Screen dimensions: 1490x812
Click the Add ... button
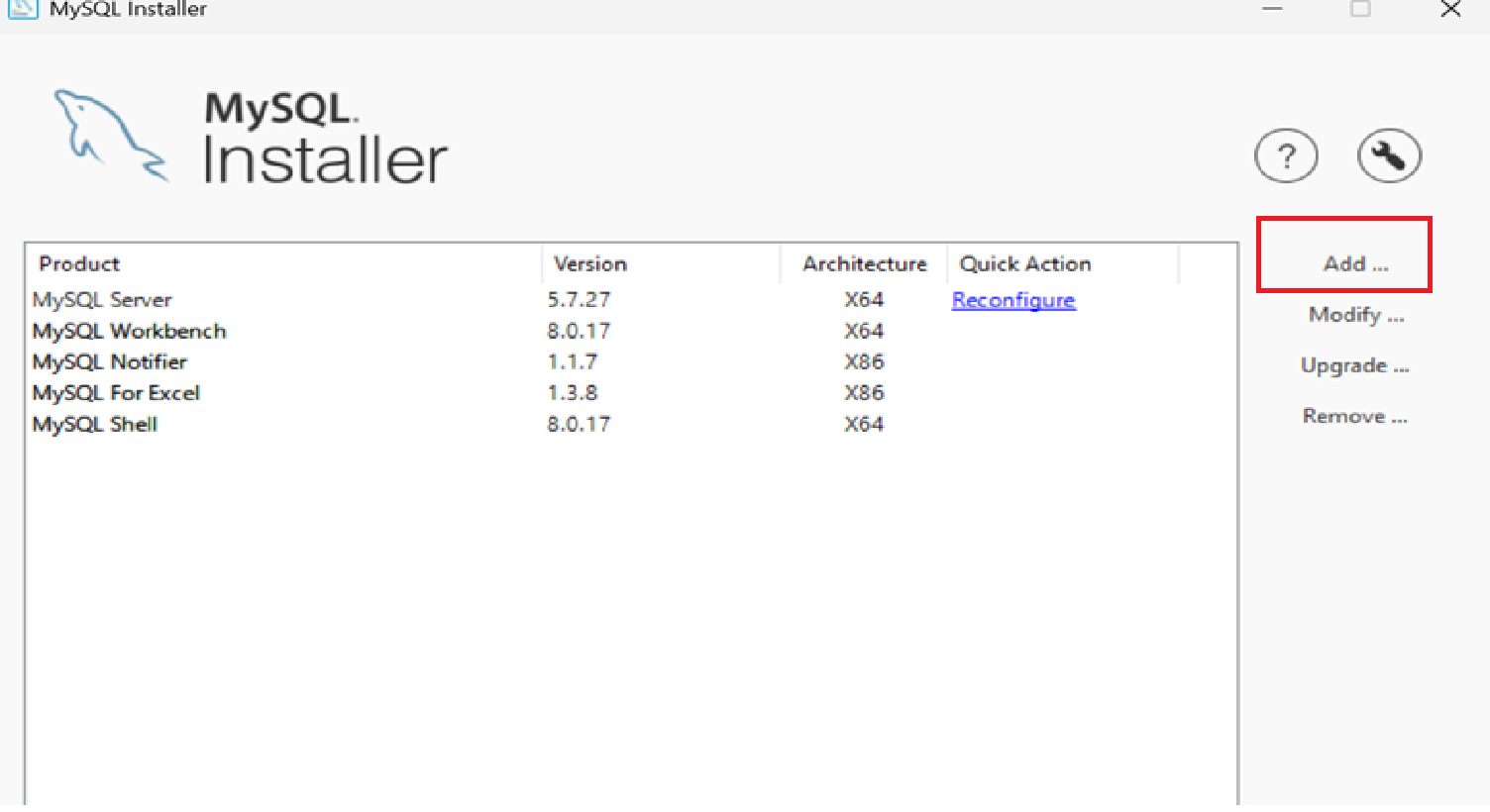1355,263
